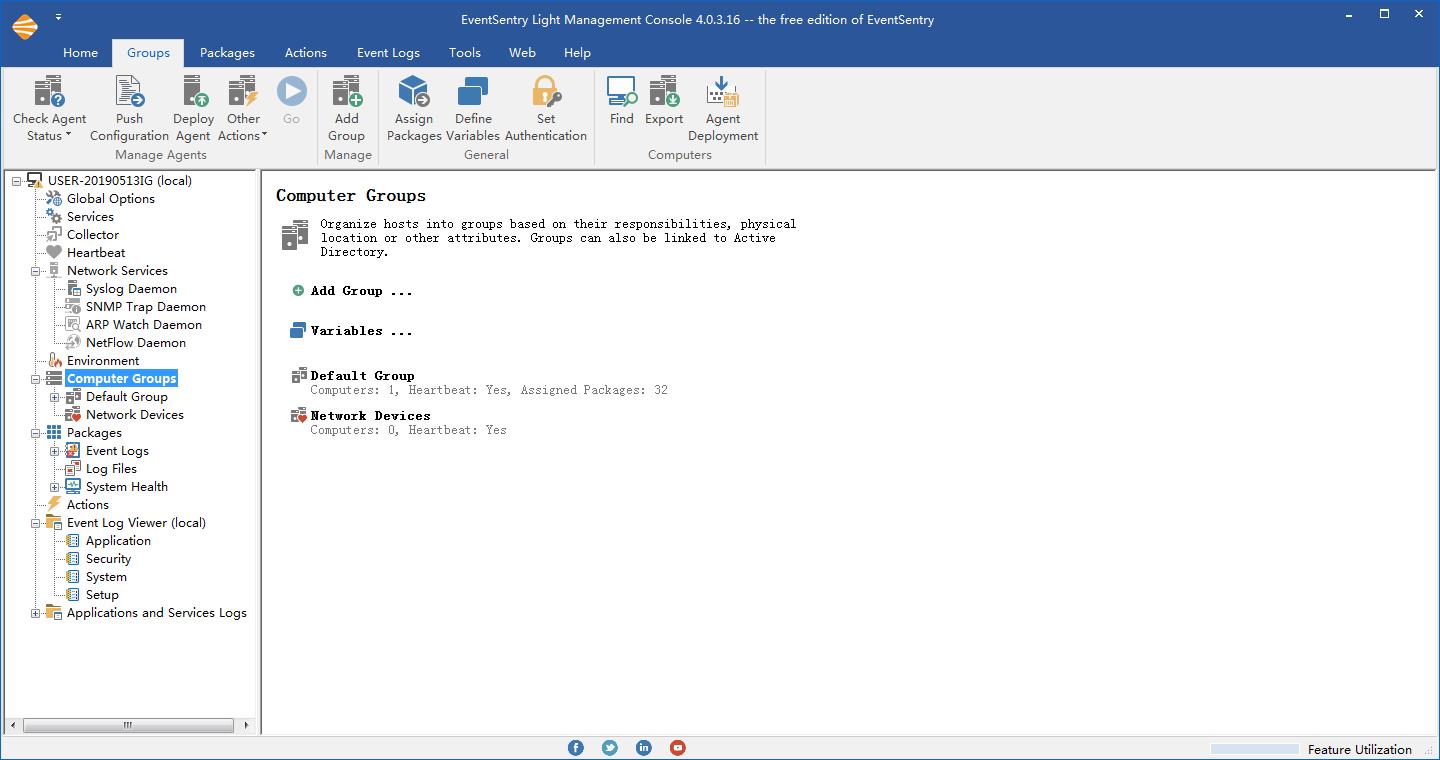Switch to the Packages ribbon tab

pyautogui.click(x=227, y=53)
